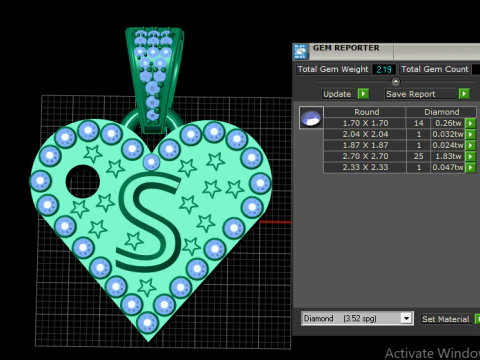This screenshot has width=480, height=360.
Task: Click the 1.83tw weight cell
Action: (x=448, y=156)
